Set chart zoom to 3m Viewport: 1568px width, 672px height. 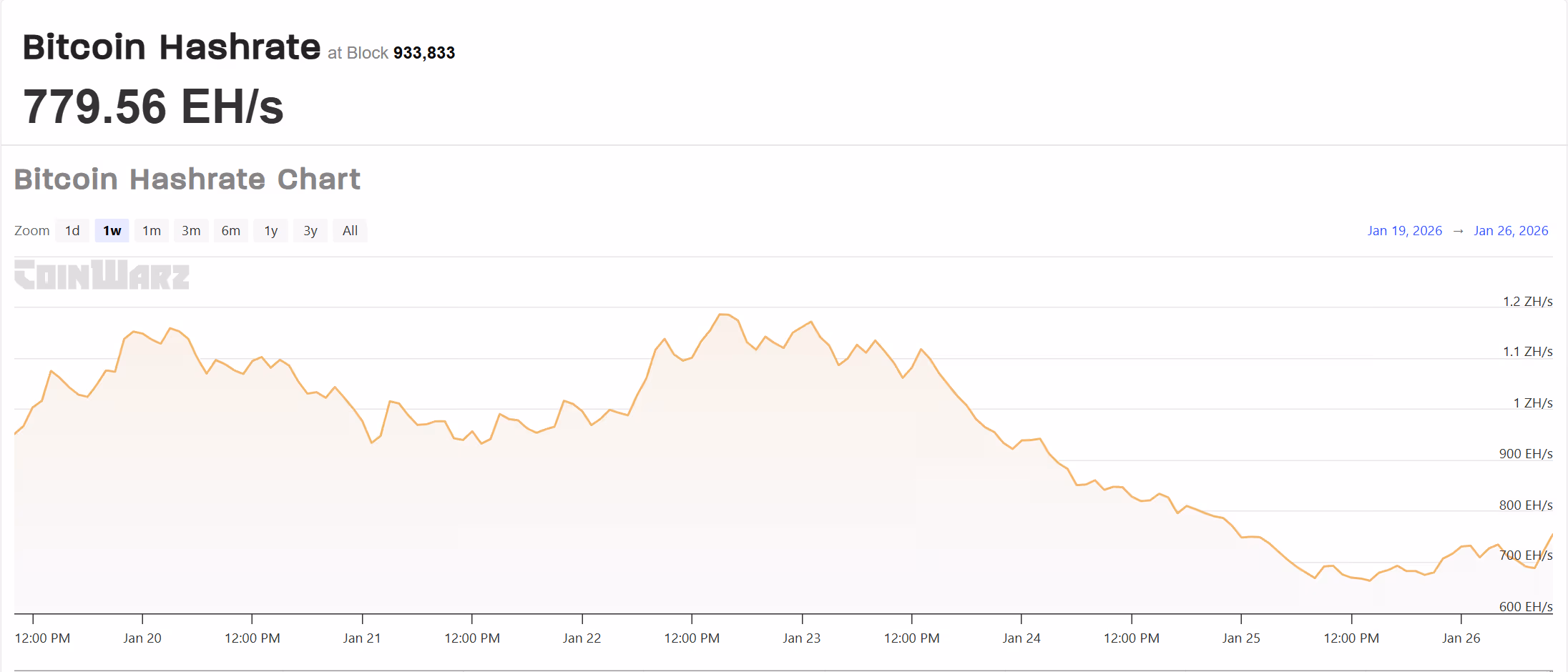tap(191, 231)
